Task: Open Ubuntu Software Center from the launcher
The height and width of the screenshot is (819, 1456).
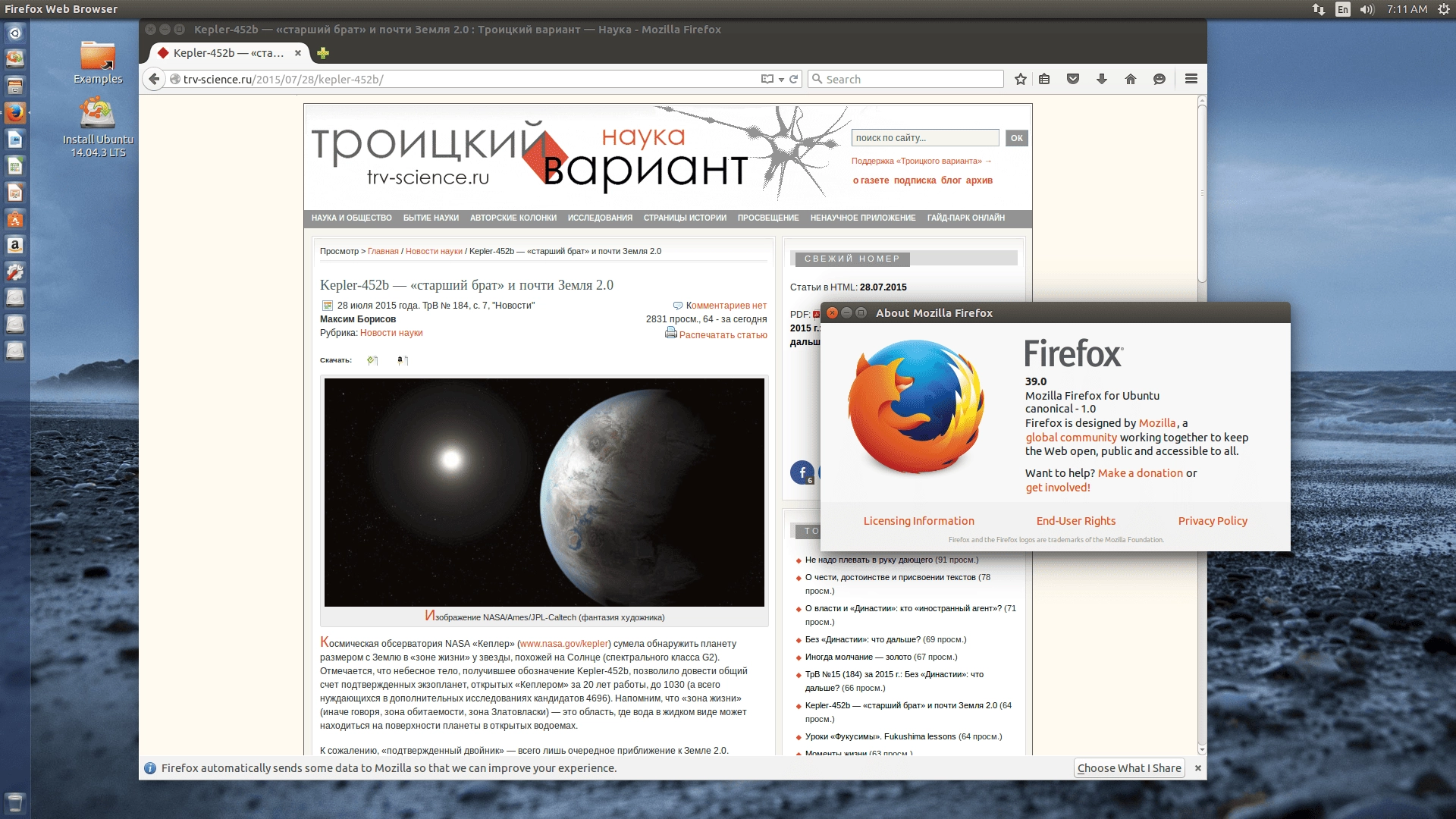Action: tap(15, 219)
